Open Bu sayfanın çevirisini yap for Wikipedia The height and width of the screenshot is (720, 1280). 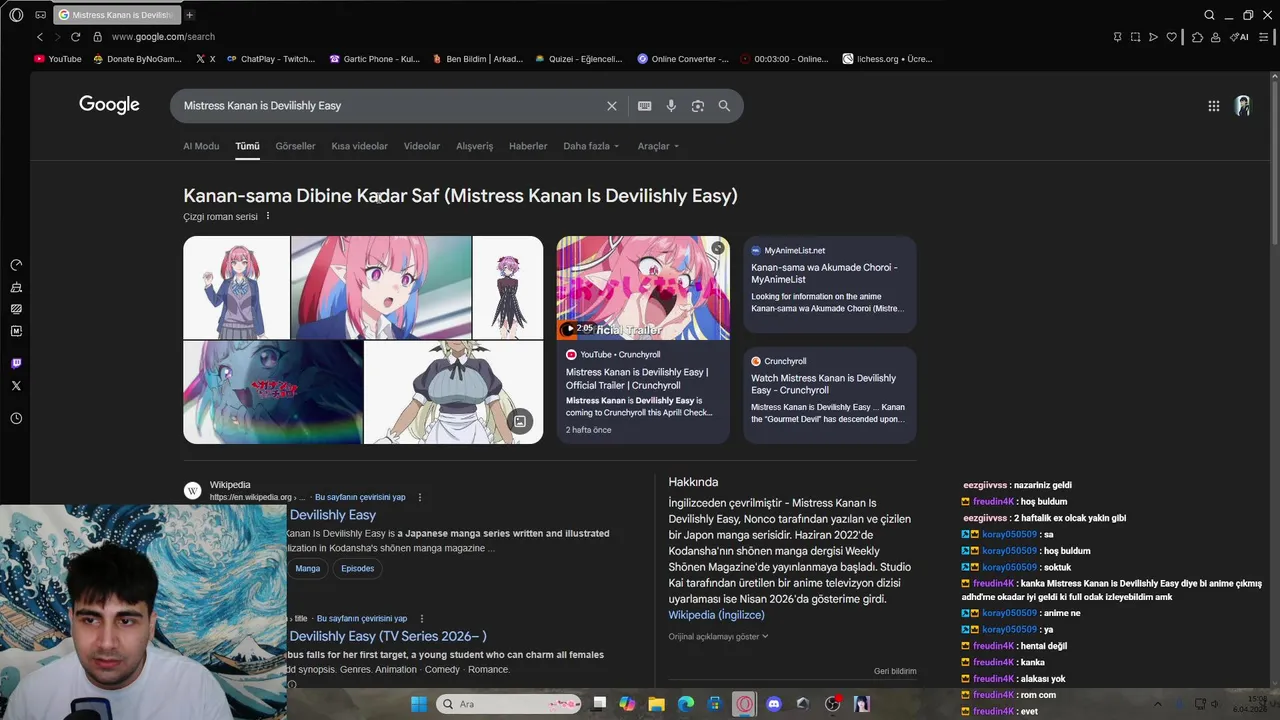tap(360, 497)
